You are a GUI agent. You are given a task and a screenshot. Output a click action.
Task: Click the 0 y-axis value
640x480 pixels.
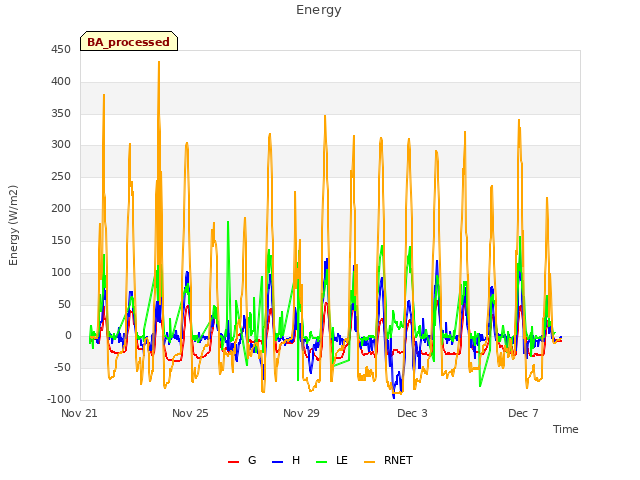[68, 336]
